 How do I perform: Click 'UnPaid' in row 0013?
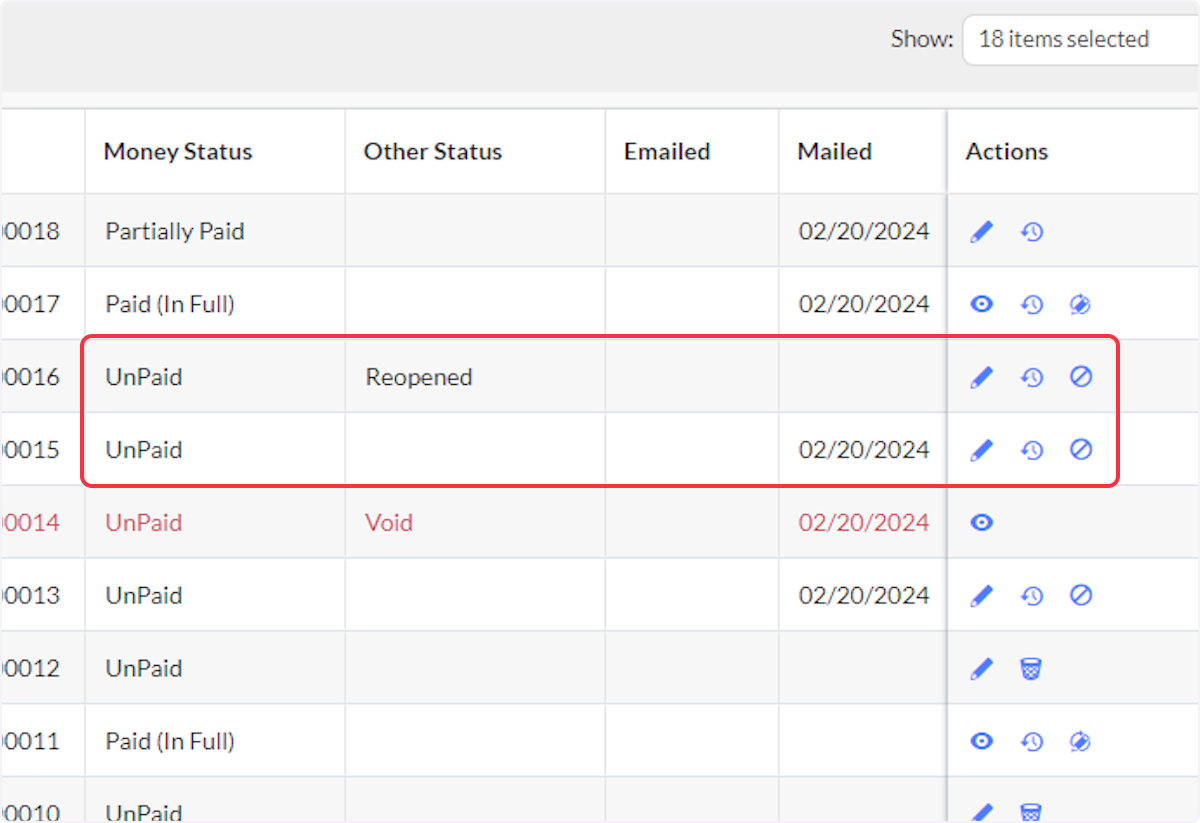[144, 596]
